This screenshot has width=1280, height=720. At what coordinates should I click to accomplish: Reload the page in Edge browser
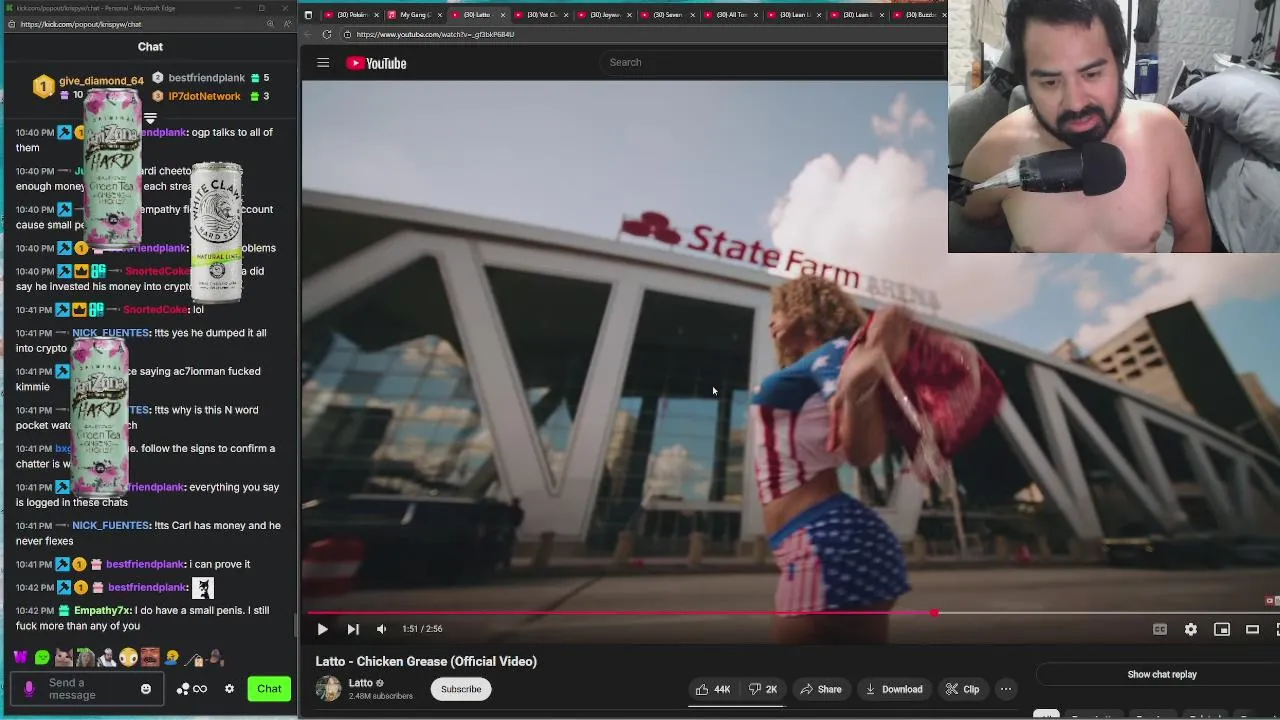[x=327, y=34]
